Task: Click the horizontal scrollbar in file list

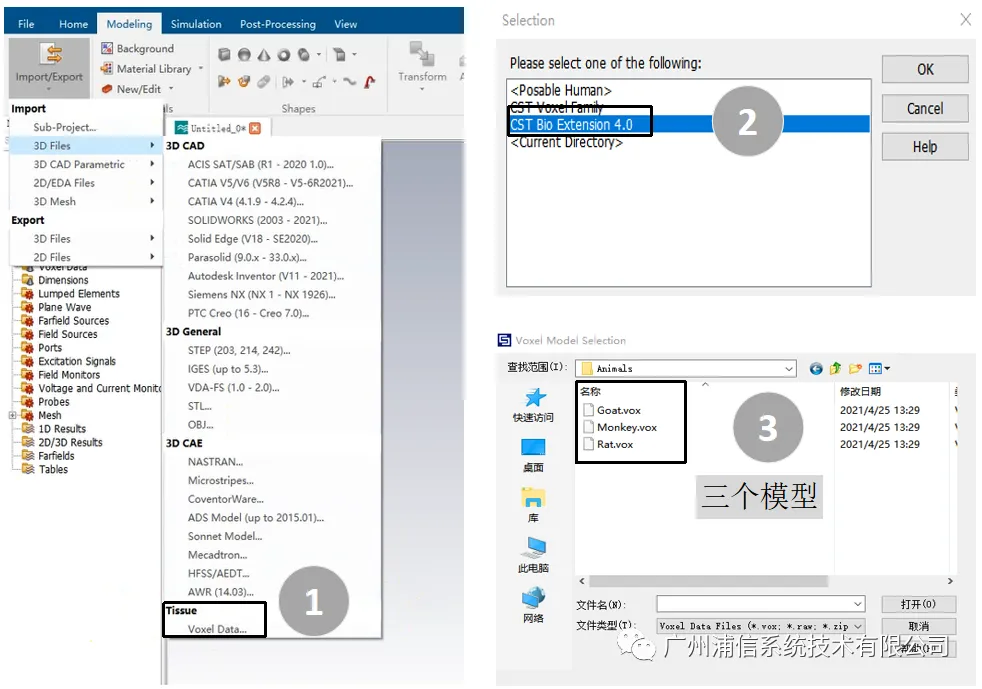Action: pyautogui.click(x=708, y=581)
